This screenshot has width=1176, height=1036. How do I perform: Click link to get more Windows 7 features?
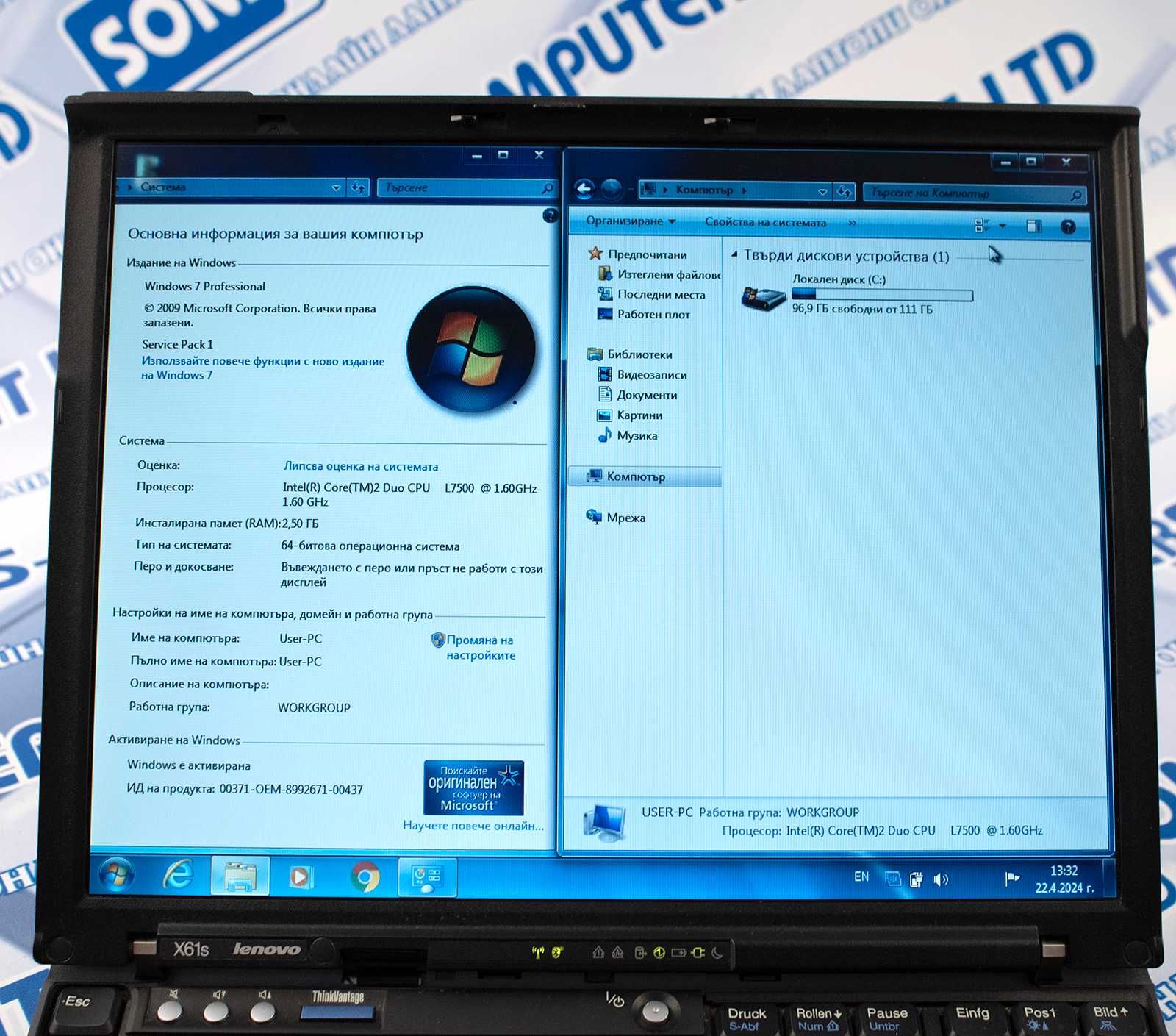coord(262,368)
